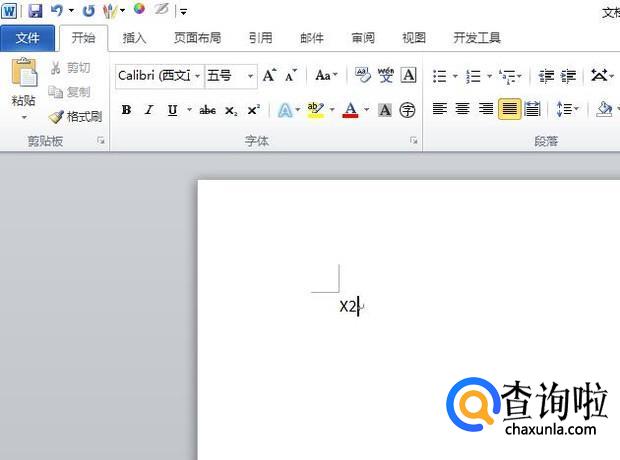This screenshot has height=460, width=620.
Task: Click the Paste clipboard icon
Action: tap(24, 72)
